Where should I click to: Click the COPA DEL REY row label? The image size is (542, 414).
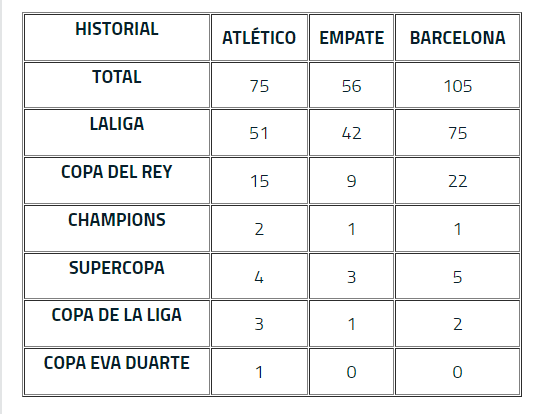(x=117, y=172)
